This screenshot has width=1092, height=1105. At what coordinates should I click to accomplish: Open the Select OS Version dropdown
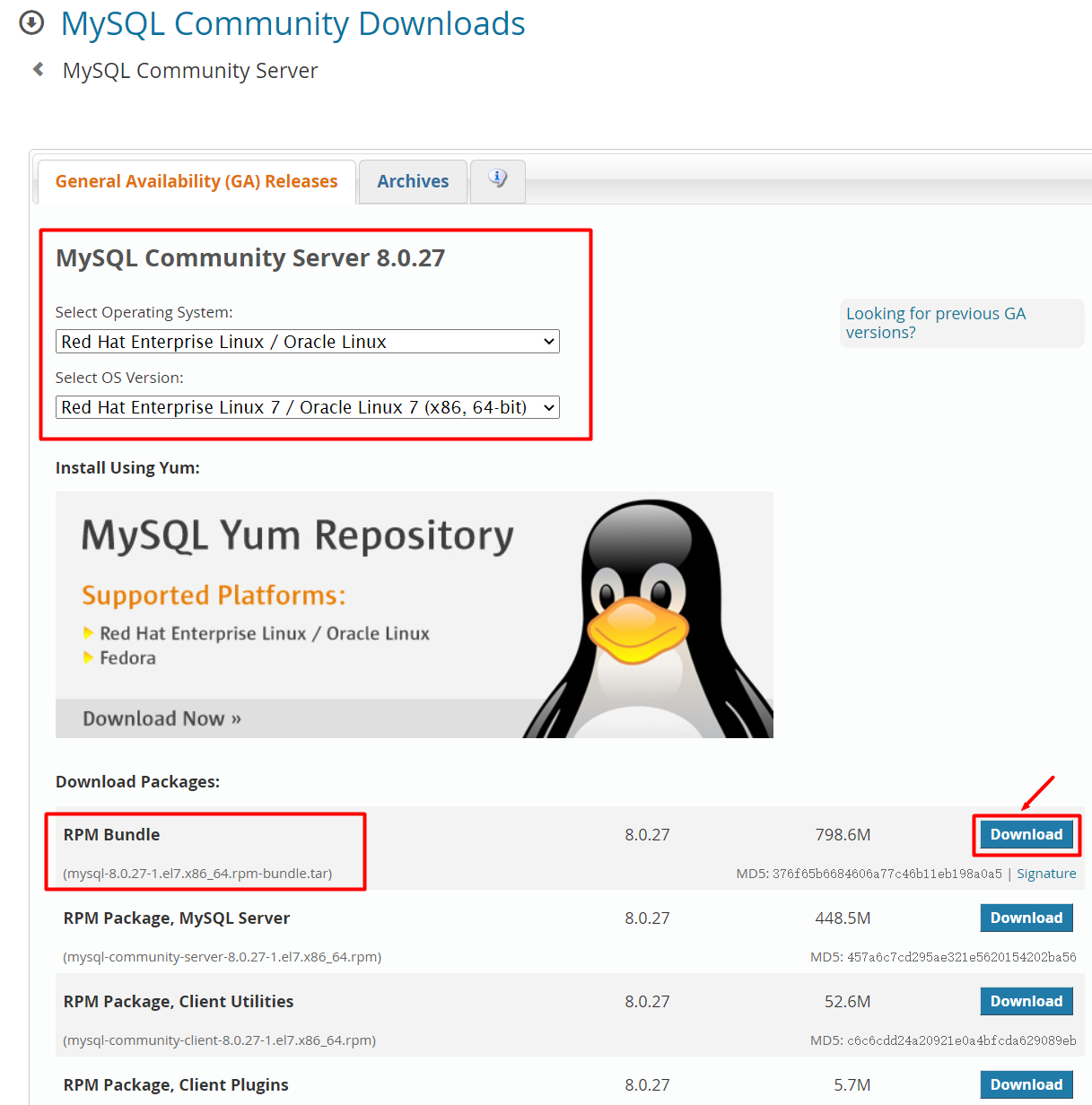coord(308,407)
